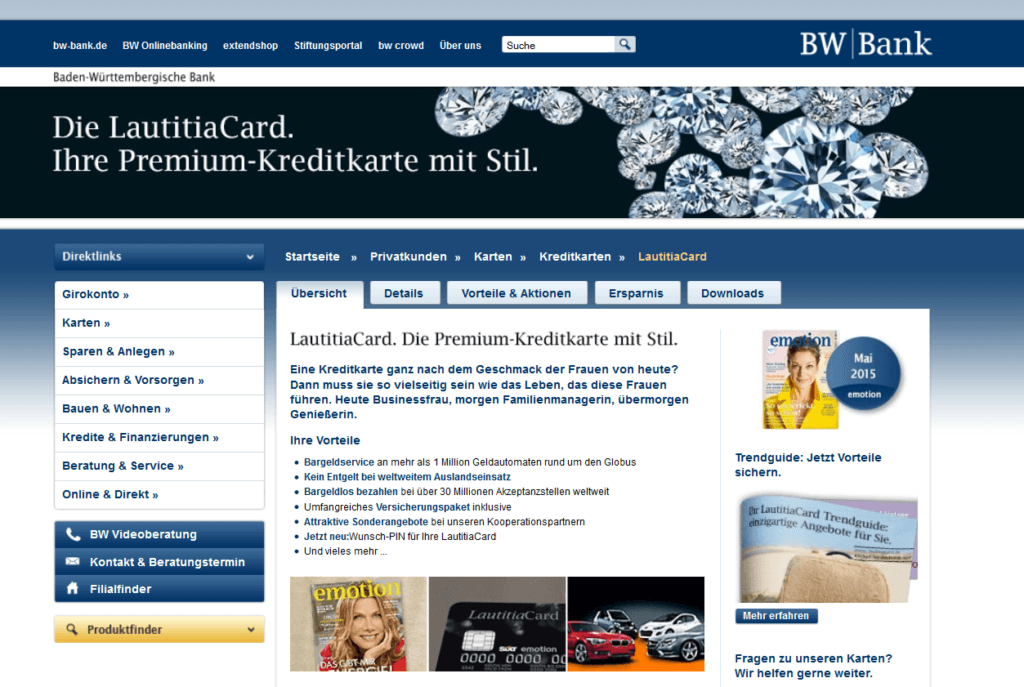Click the emotion magazine cover thumbnail at bottom
The image size is (1024, 687).
pyautogui.click(x=359, y=624)
